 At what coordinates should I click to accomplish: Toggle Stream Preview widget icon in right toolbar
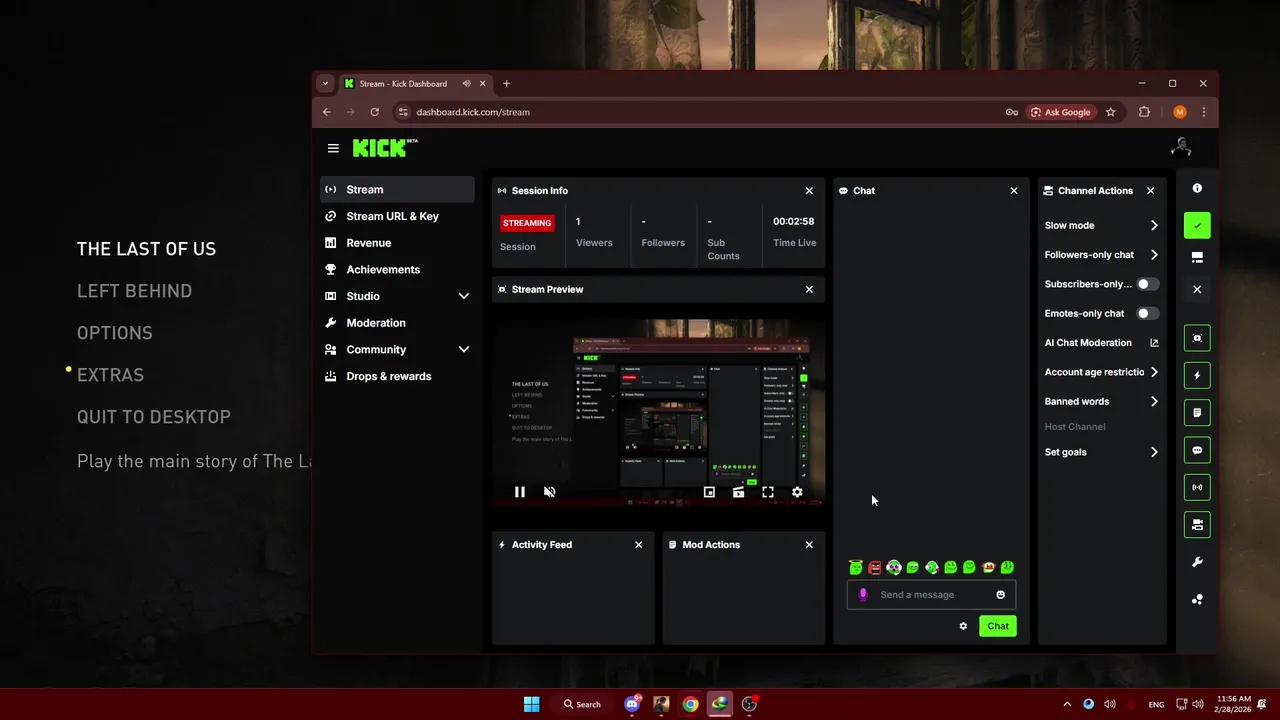coord(1197,338)
